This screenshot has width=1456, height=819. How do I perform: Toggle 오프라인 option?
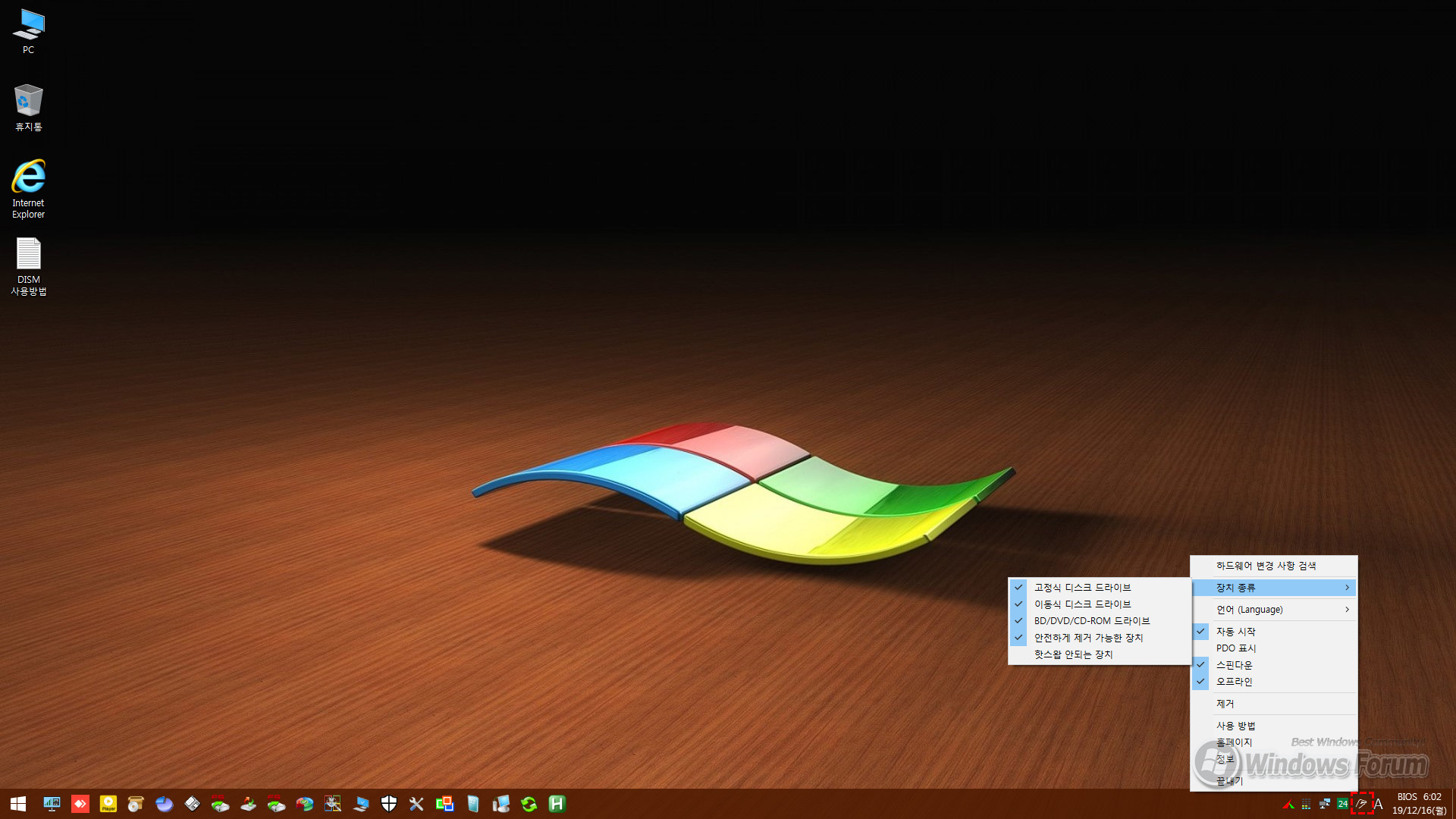pyautogui.click(x=1274, y=682)
